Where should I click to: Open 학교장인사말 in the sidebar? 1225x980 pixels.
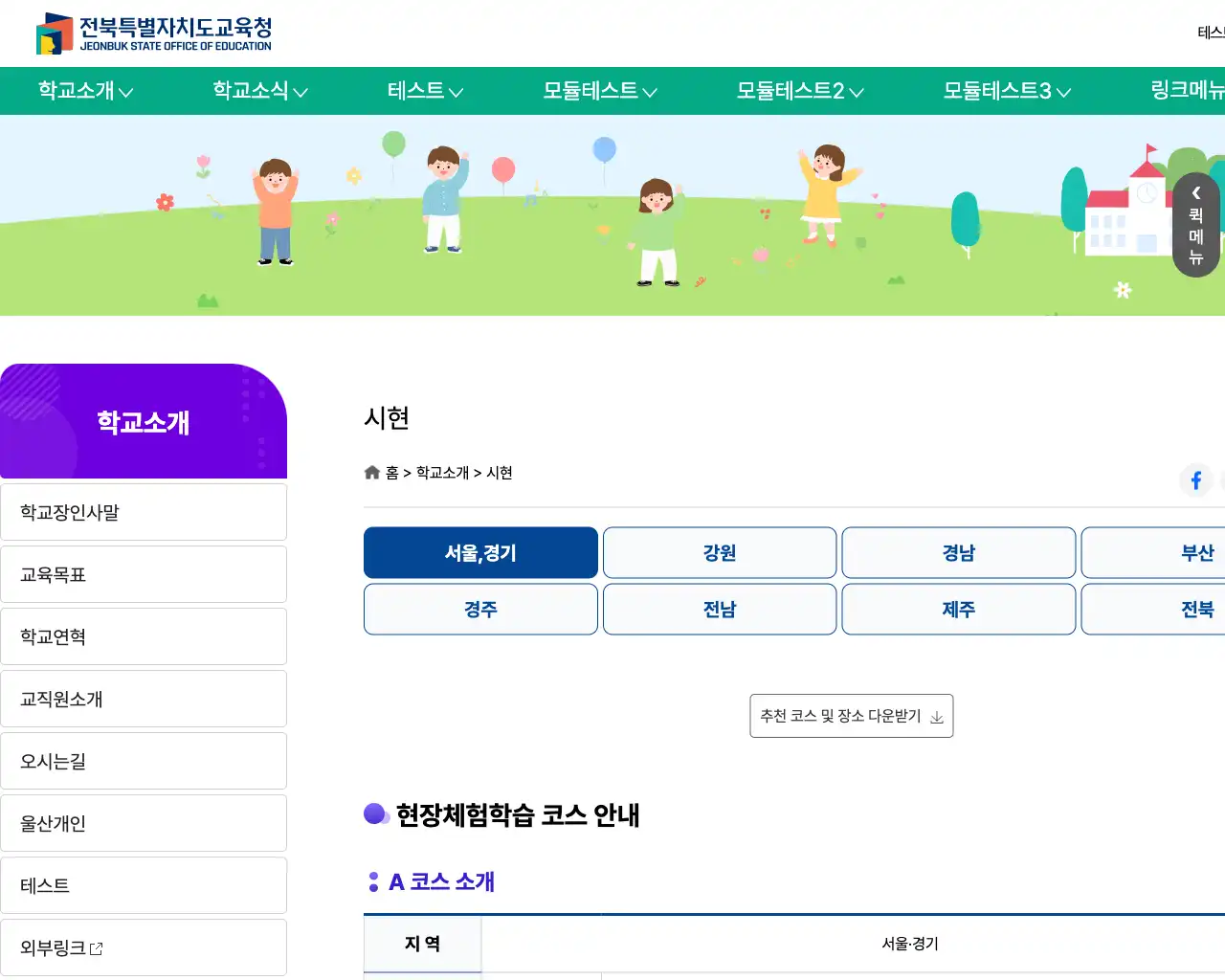point(144,512)
